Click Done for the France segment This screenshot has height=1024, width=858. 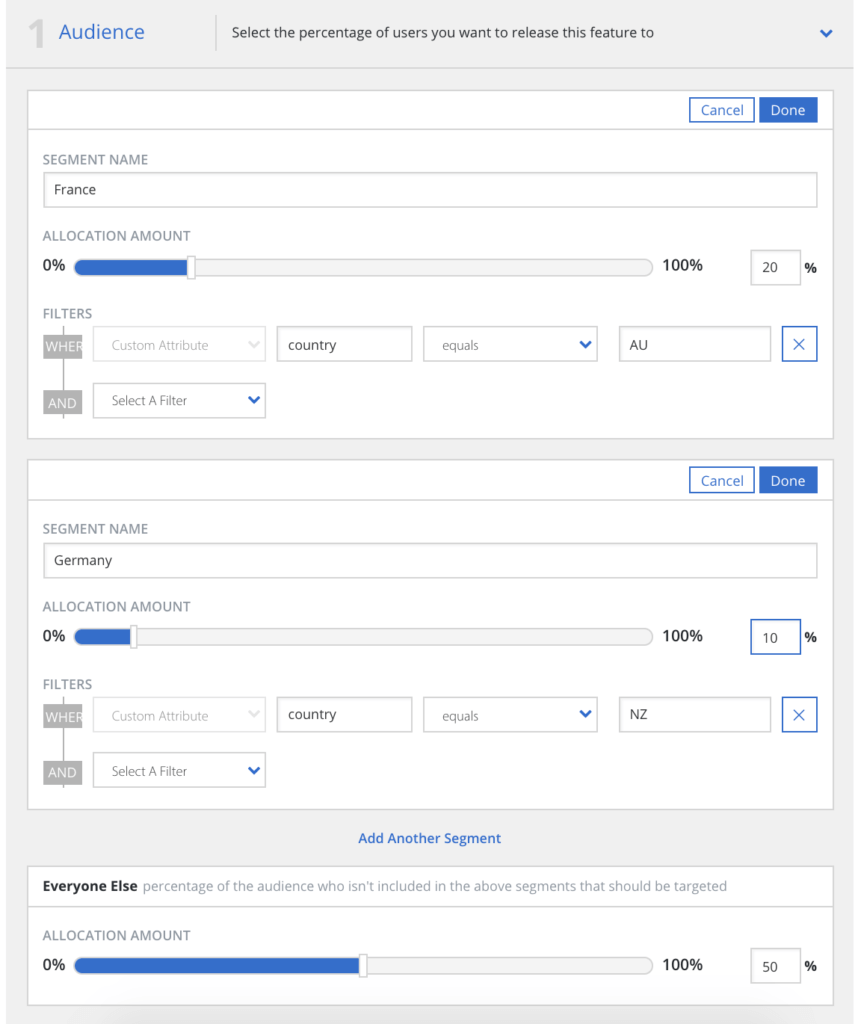coord(788,110)
